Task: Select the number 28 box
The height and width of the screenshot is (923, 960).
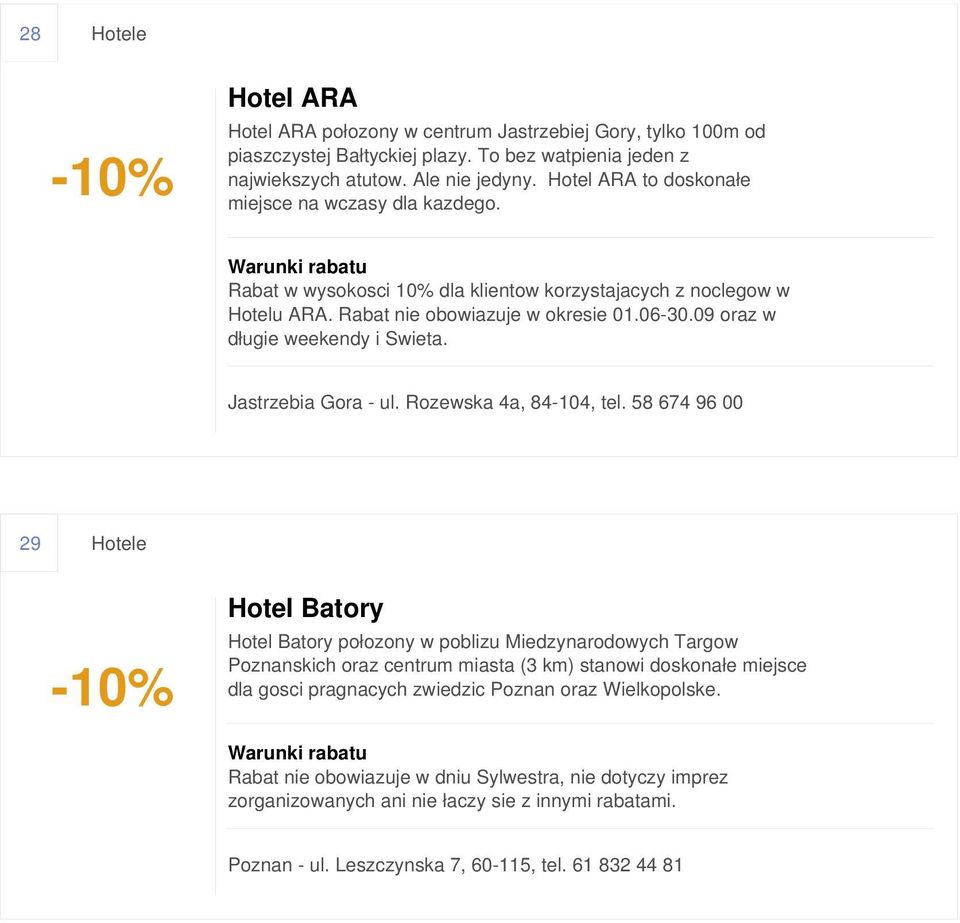Action: 29,33
